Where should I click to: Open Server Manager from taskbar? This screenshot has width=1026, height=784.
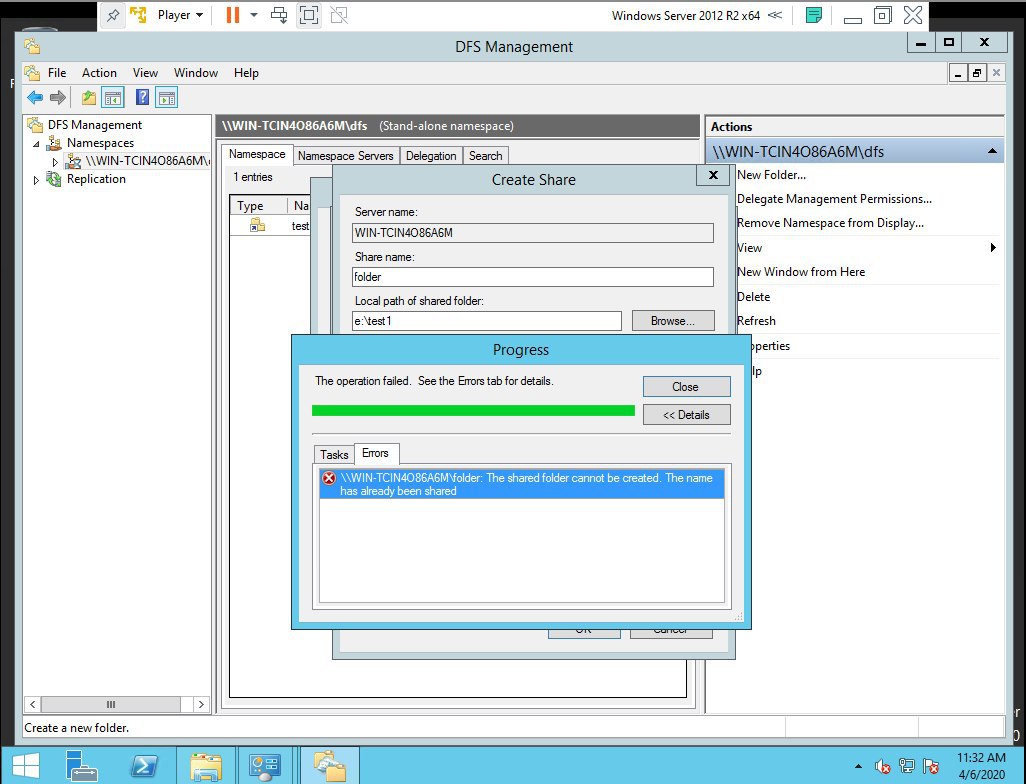81,766
